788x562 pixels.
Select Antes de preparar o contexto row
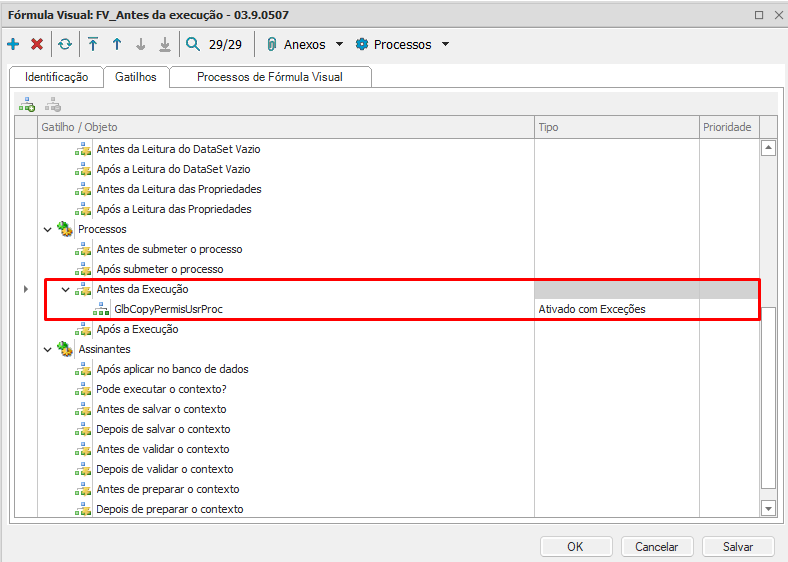click(x=399, y=489)
